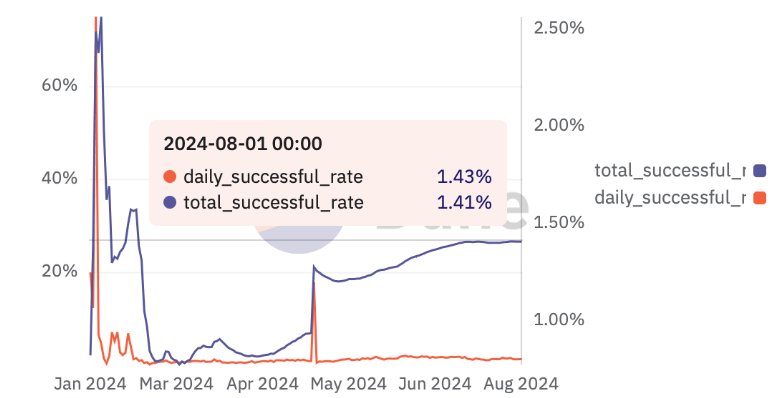Click the blue dot in the tooltip
783x398 pixels.
(170, 202)
